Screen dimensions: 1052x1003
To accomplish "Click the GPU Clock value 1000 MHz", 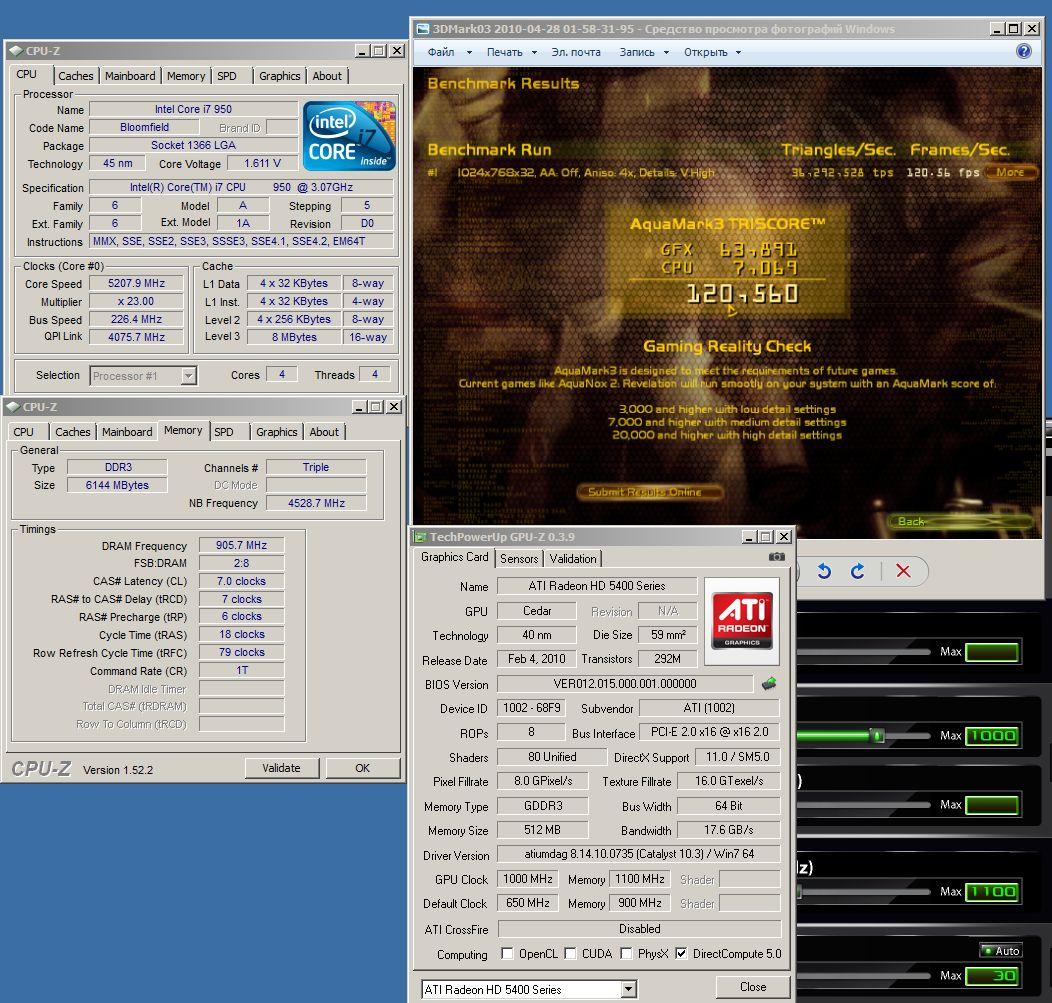I will [527, 879].
